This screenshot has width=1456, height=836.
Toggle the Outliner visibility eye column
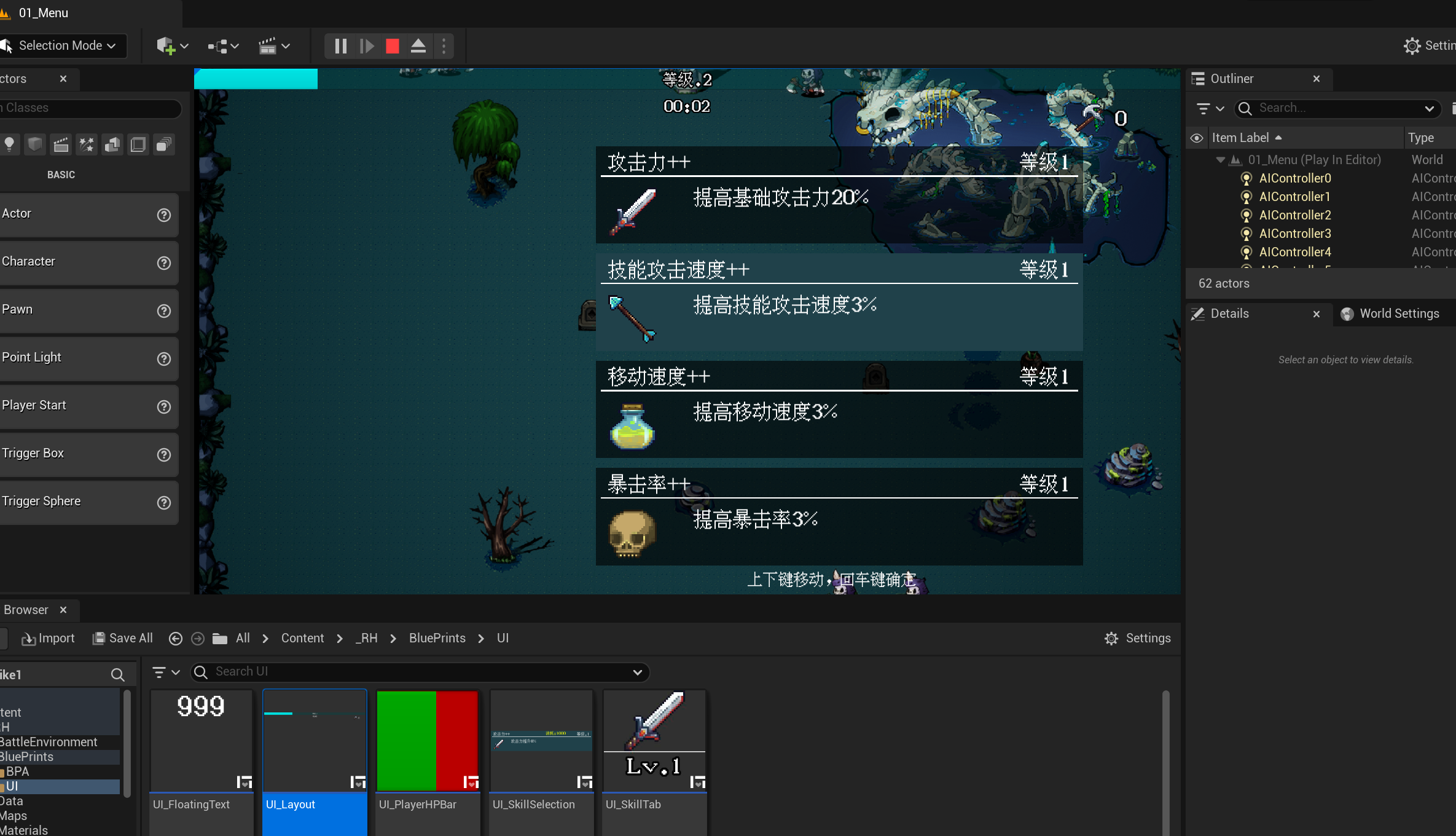point(1196,138)
